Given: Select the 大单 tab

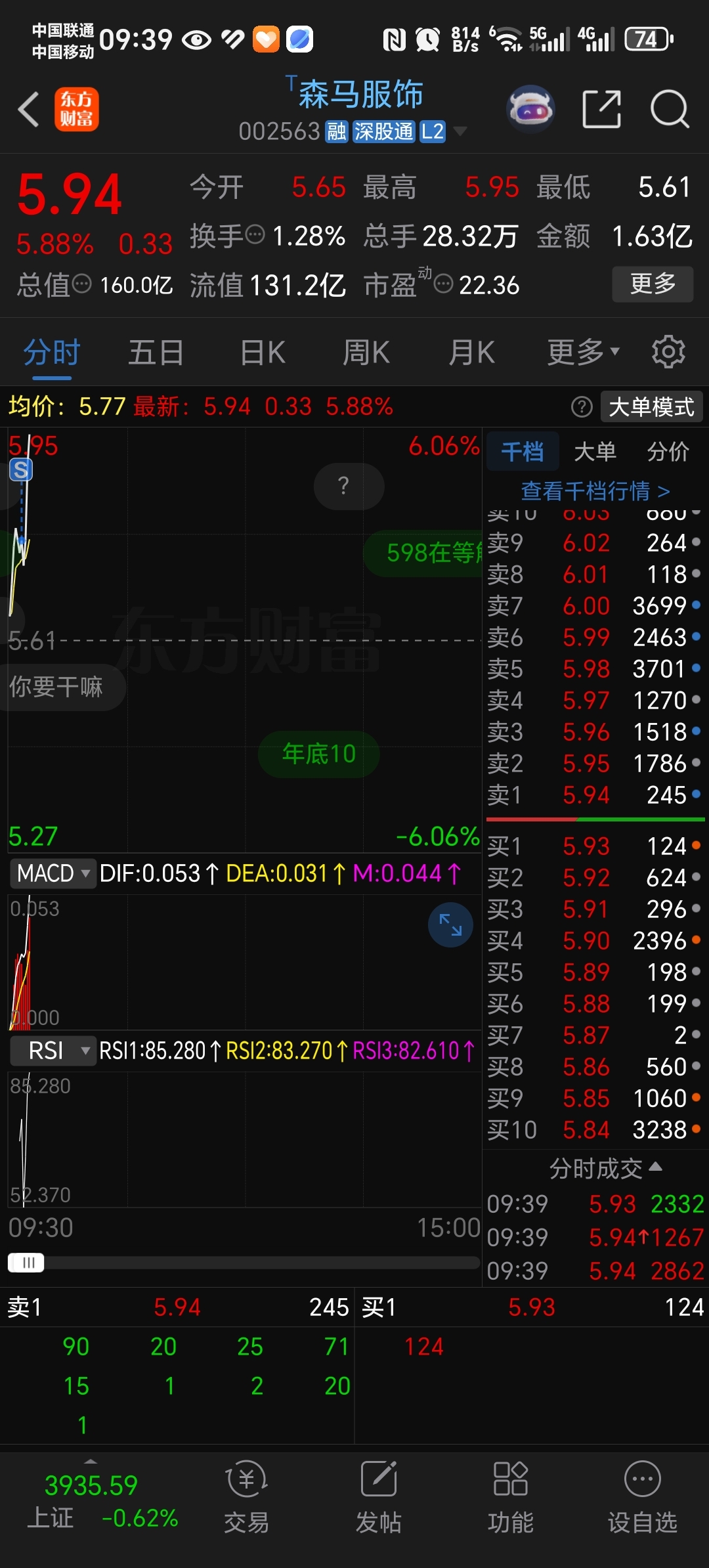Looking at the screenshot, I should click(595, 451).
